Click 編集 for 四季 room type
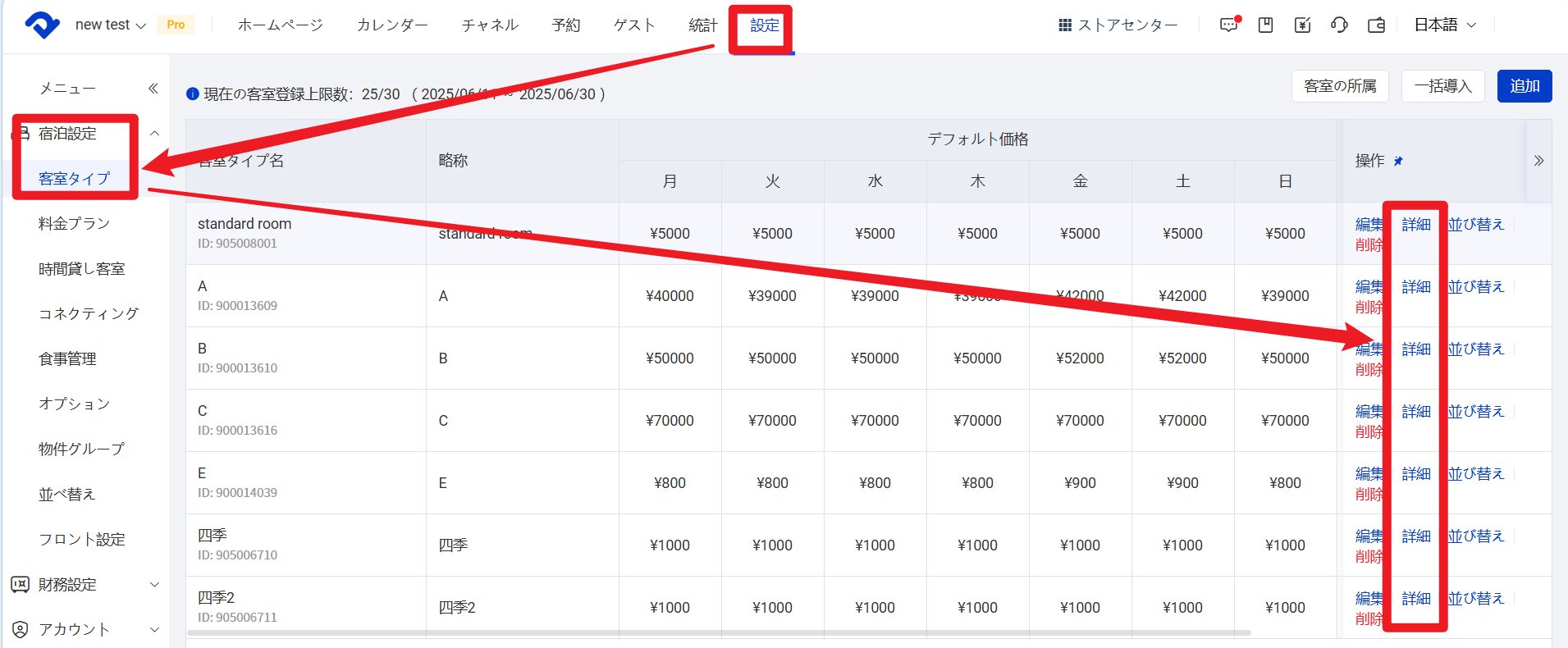Image resolution: width=1568 pixels, height=648 pixels. 1369,536
